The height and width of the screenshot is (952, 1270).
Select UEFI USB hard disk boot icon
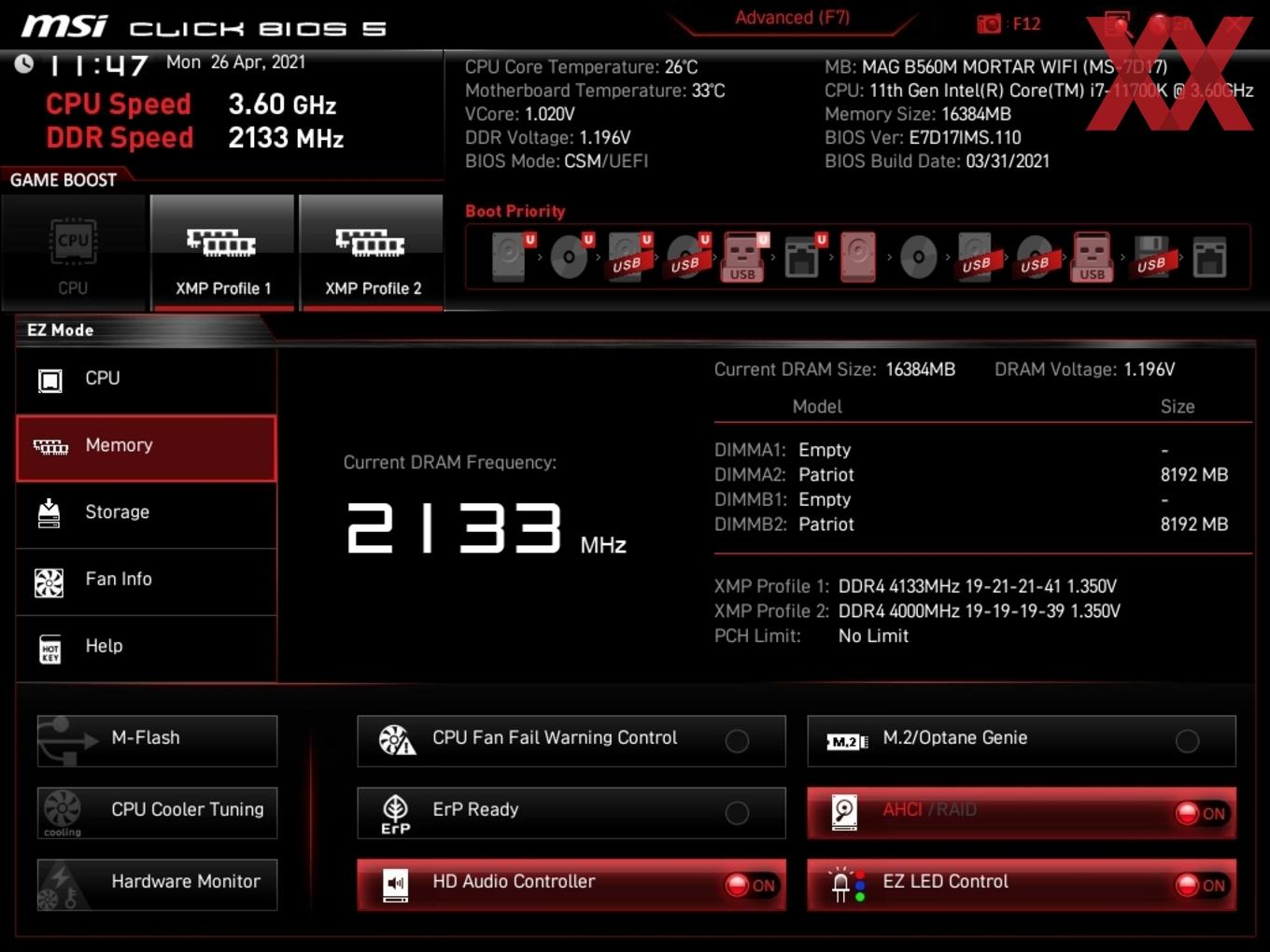[628, 257]
